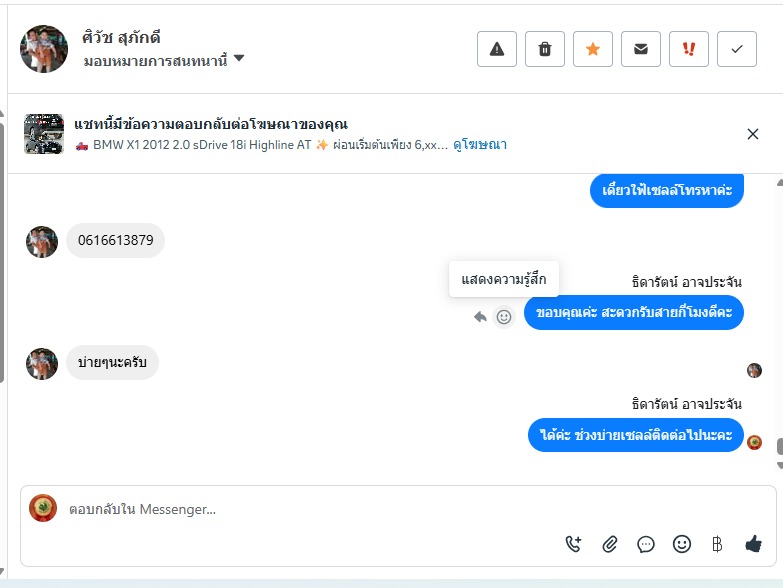The width and height of the screenshot is (783, 588).
Task: Mark the conversation unread with the envelope icon
Action: point(641,49)
